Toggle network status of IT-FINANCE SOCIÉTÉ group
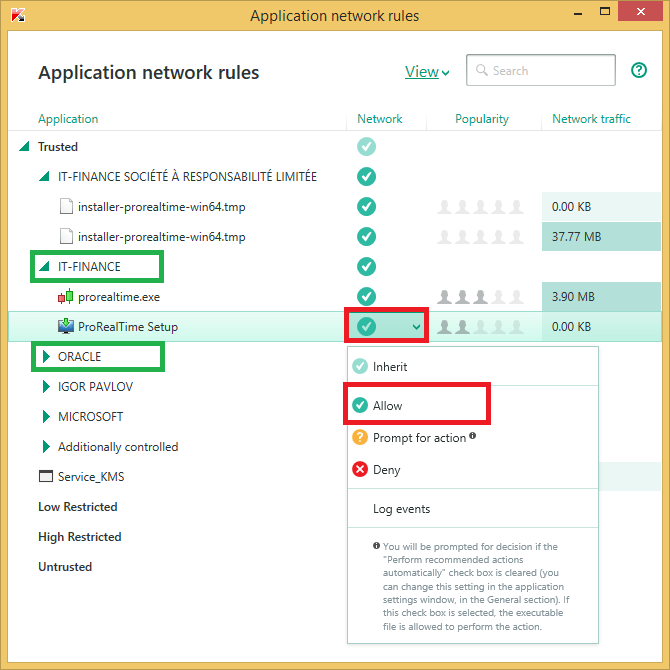The width and height of the screenshot is (670, 670). pyautogui.click(x=366, y=176)
